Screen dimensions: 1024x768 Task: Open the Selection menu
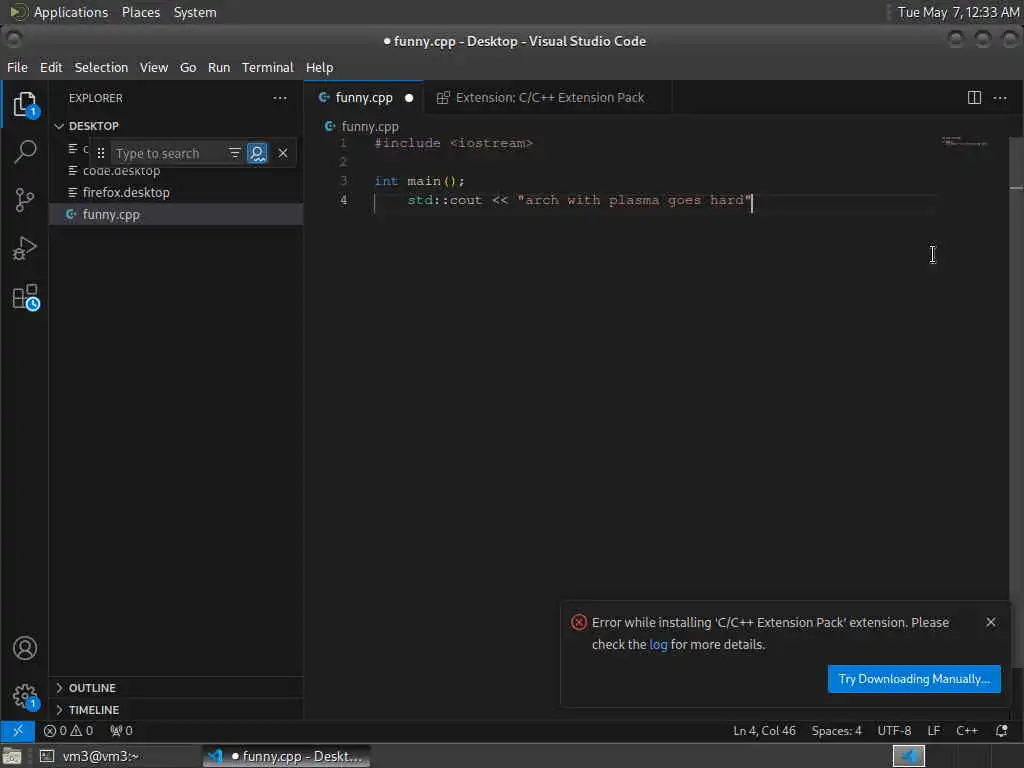click(101, 67)
